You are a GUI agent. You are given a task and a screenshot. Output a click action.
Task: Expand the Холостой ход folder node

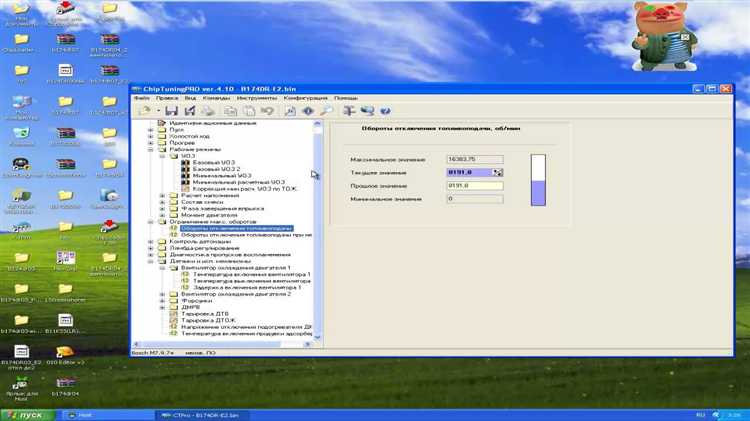click(151, 136)
